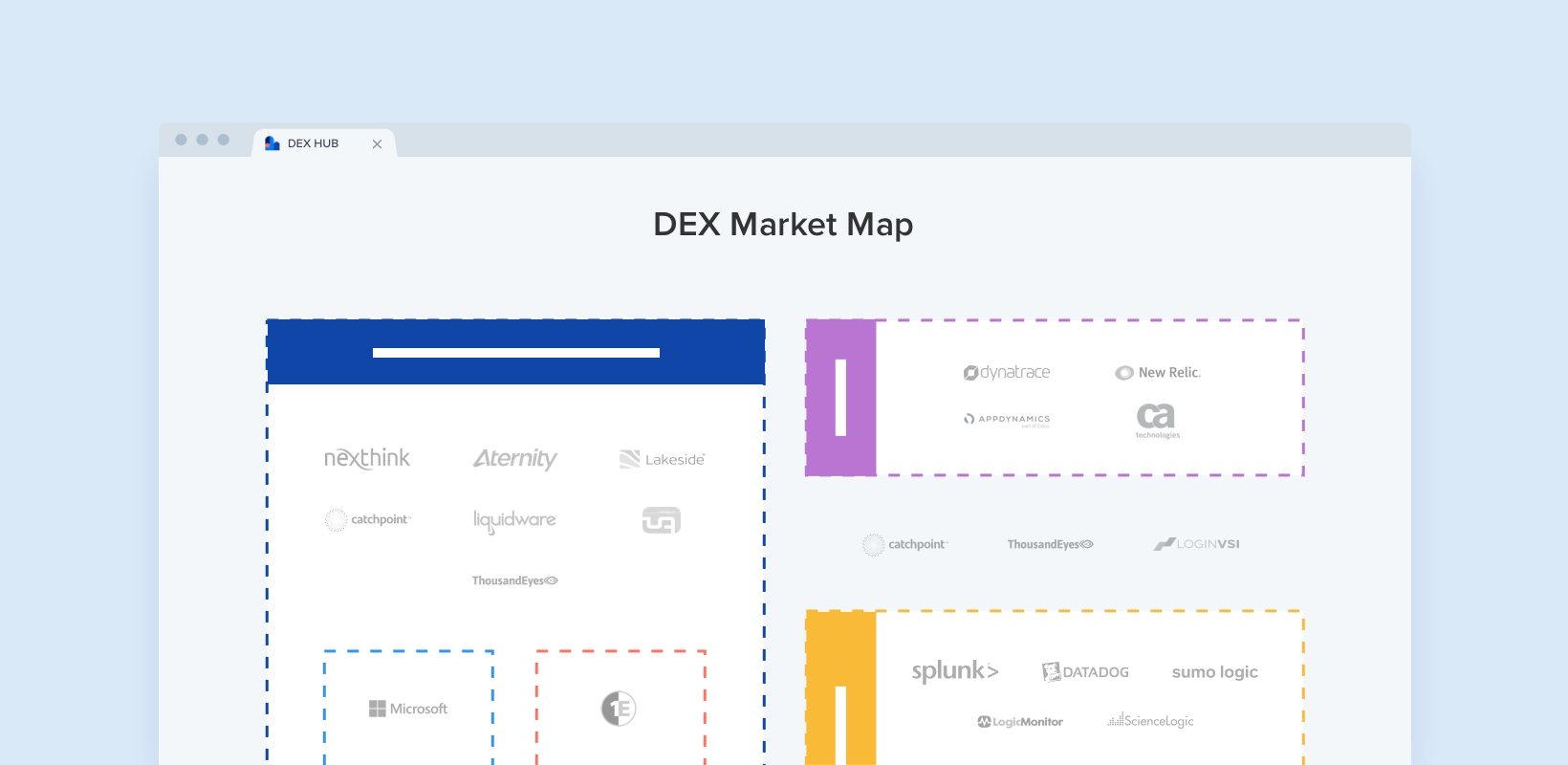Click ThousandEyes logo in blue box
The width and height of the screenshot is (1568, 765).
pyautogui.click(x=514, y=580)
